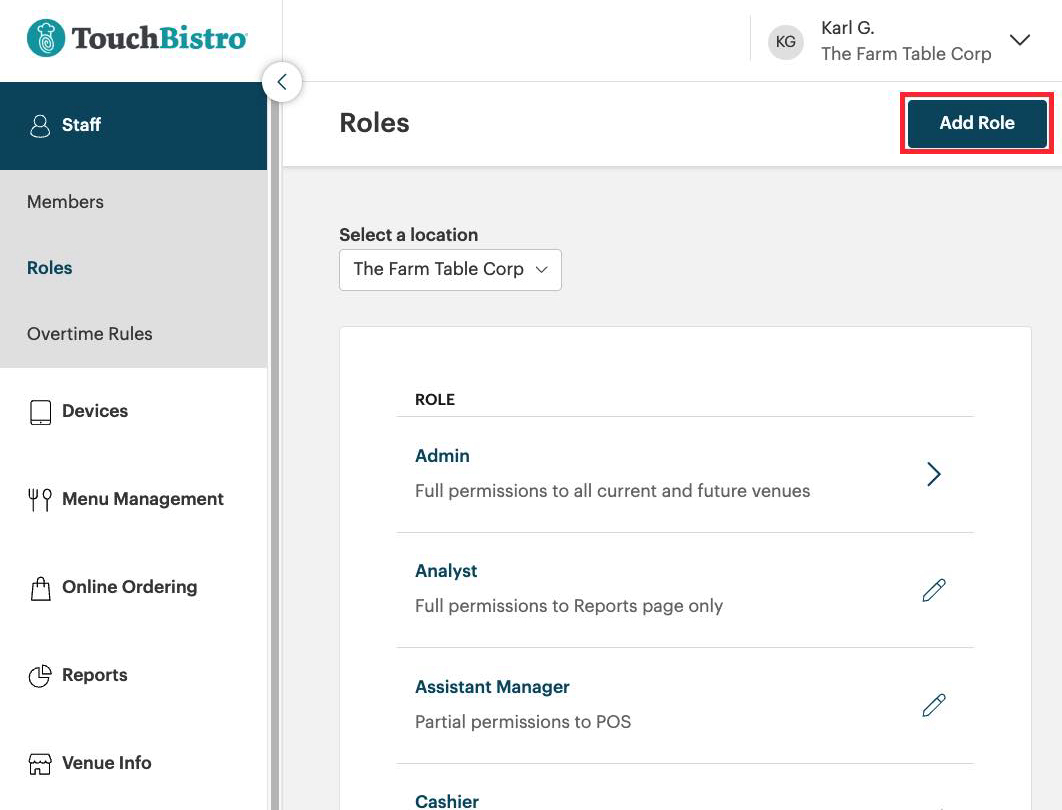
Task: Expand the Admin role details chevron
Action: click(933, 474)
